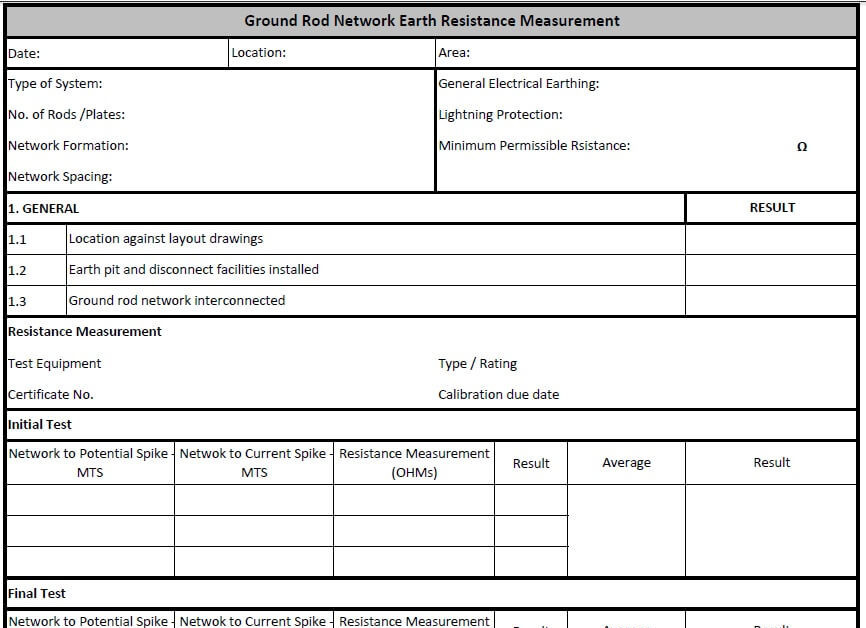
Task: Select the document title bar text
Action: pyautogui.click(x=432, y=20)
